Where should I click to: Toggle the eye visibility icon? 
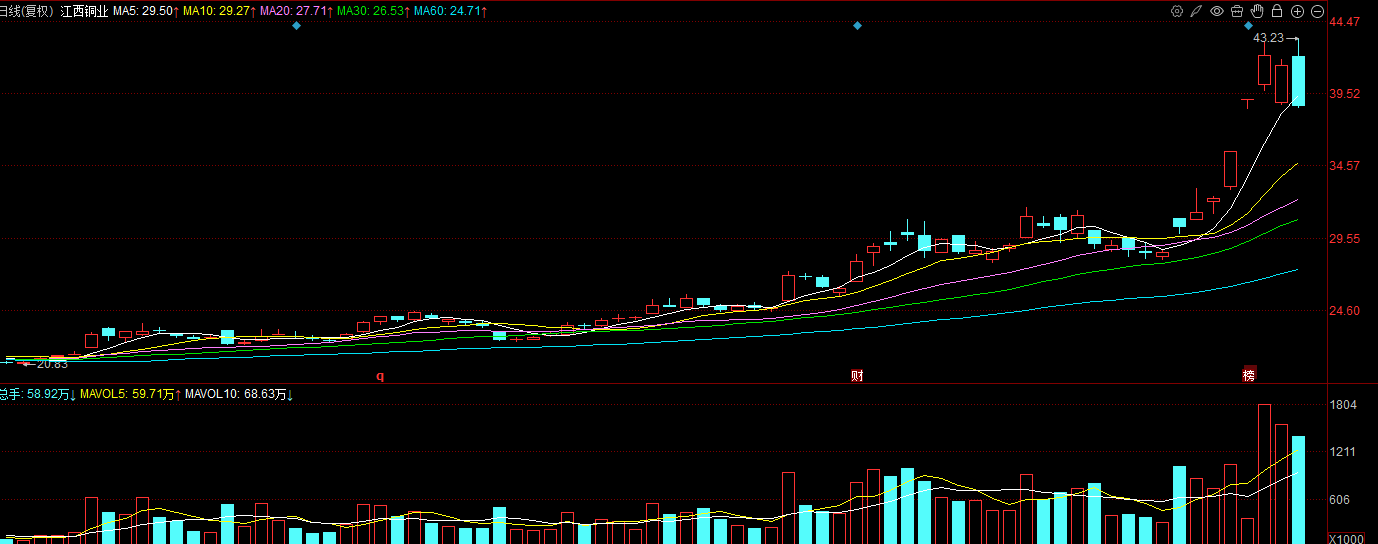(x=1217, y=11)
